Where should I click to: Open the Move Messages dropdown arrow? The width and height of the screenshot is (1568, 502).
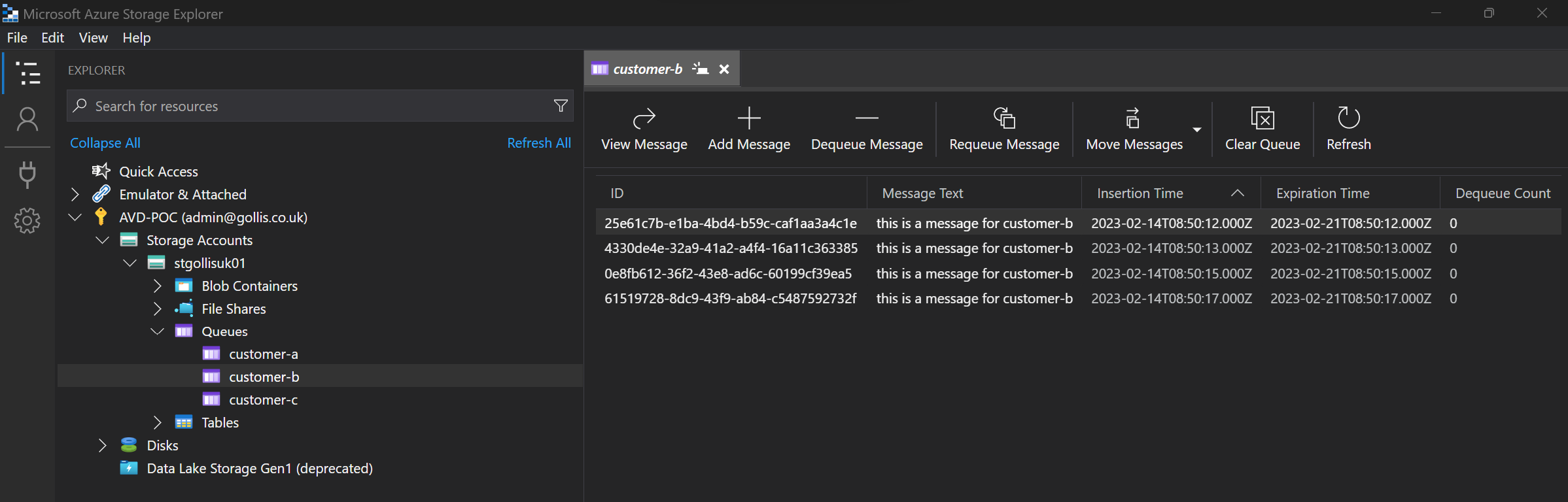(1196, 129)
